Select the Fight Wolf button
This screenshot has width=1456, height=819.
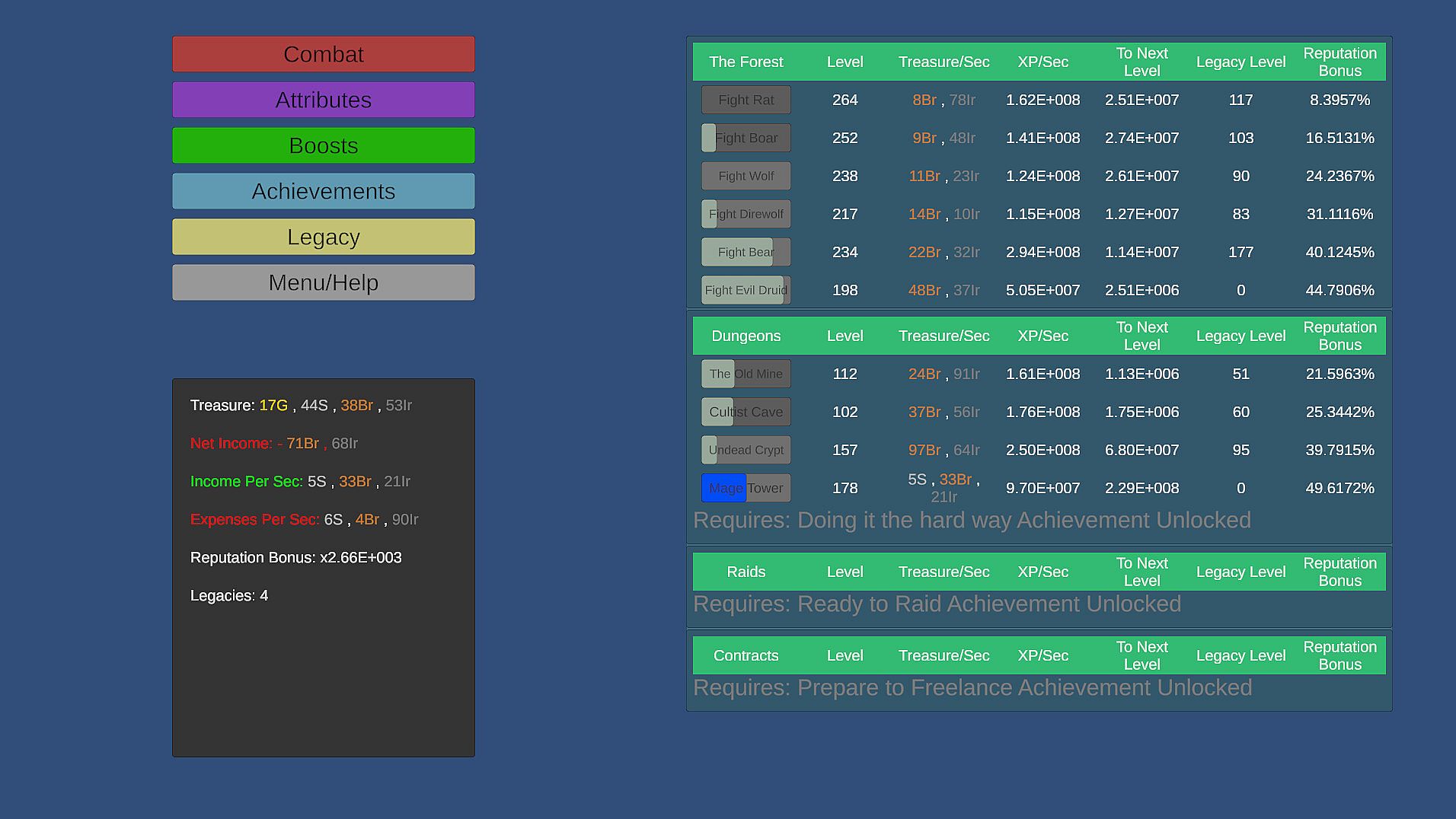[746, 176]
